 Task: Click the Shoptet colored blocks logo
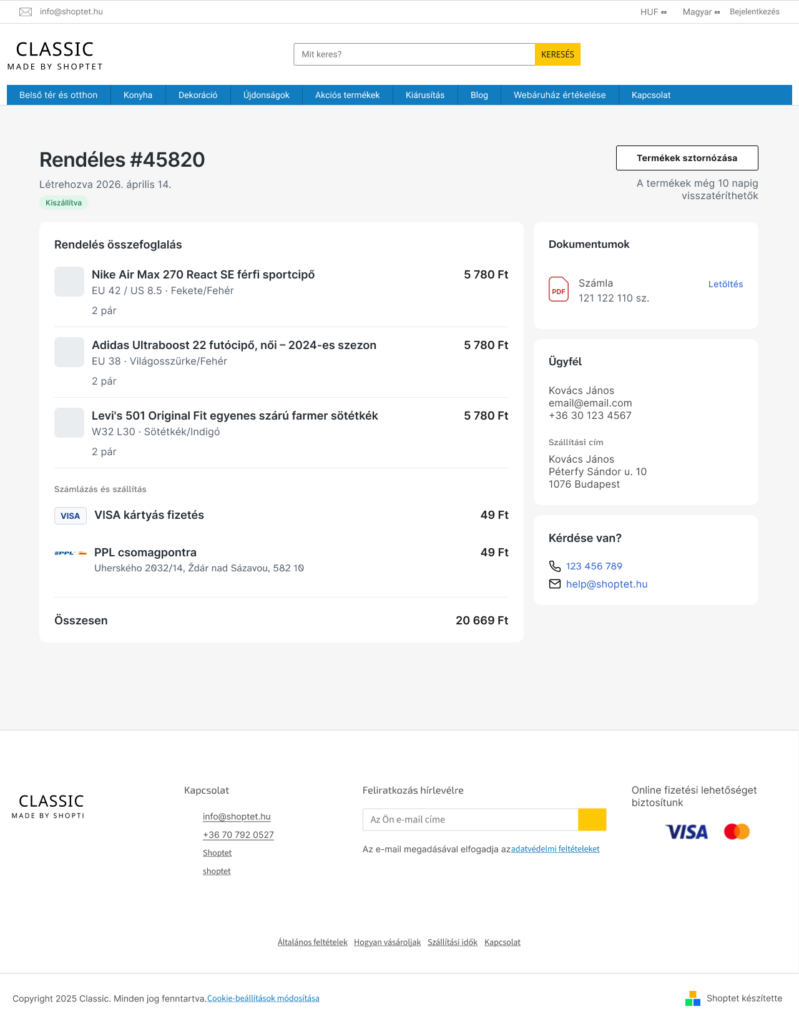click(693, 998)
